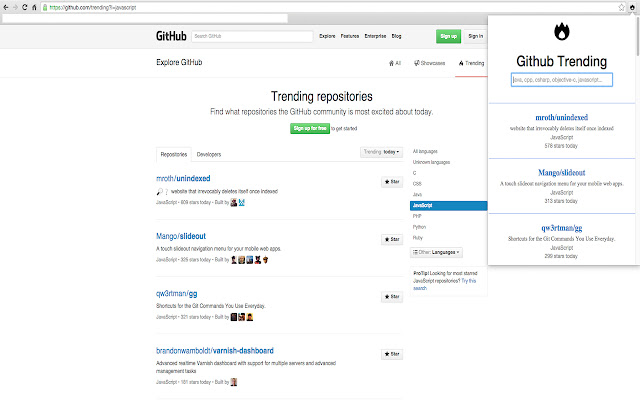This screenshot has height=400, width=640.
Task: Open mroth/unindexed in the popup
Action: coord(562,118)
